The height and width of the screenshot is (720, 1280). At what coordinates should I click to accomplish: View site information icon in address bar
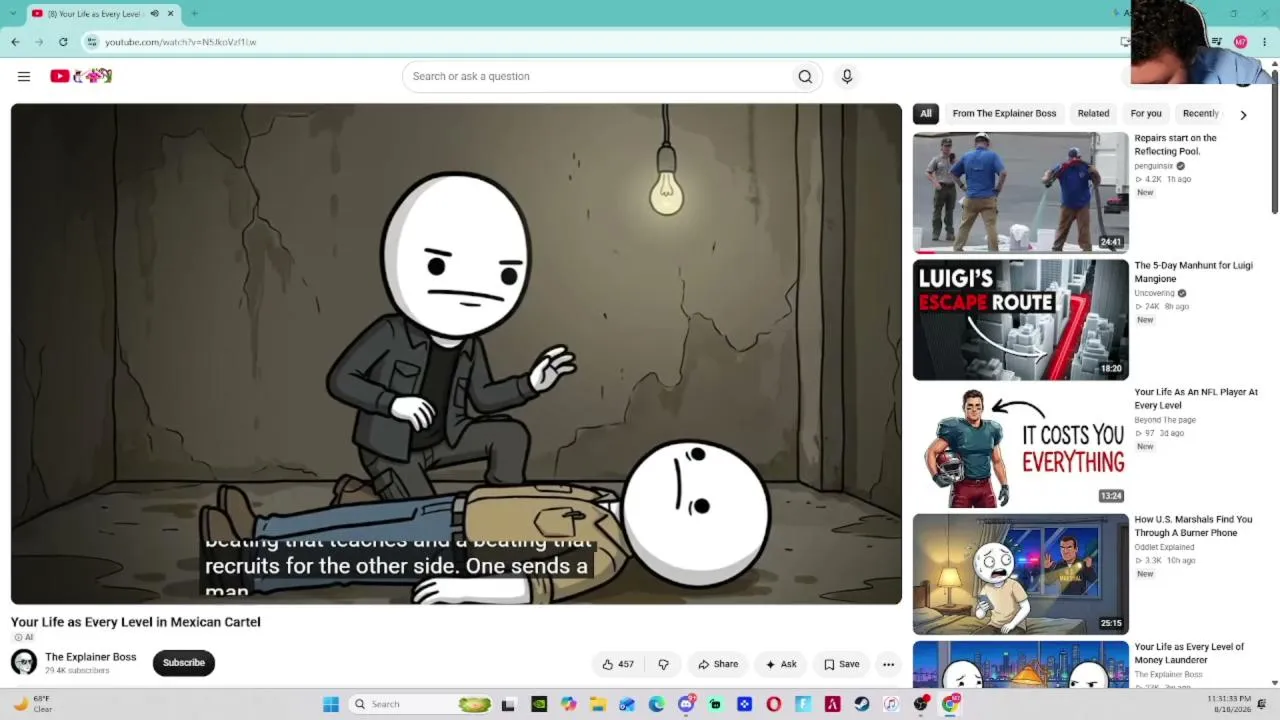(92, 42)
